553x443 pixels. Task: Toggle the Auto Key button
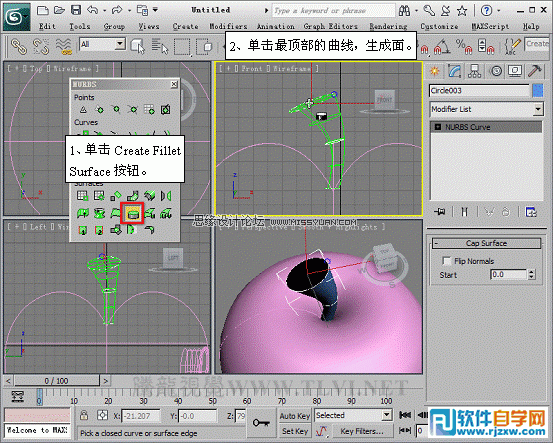294,416
